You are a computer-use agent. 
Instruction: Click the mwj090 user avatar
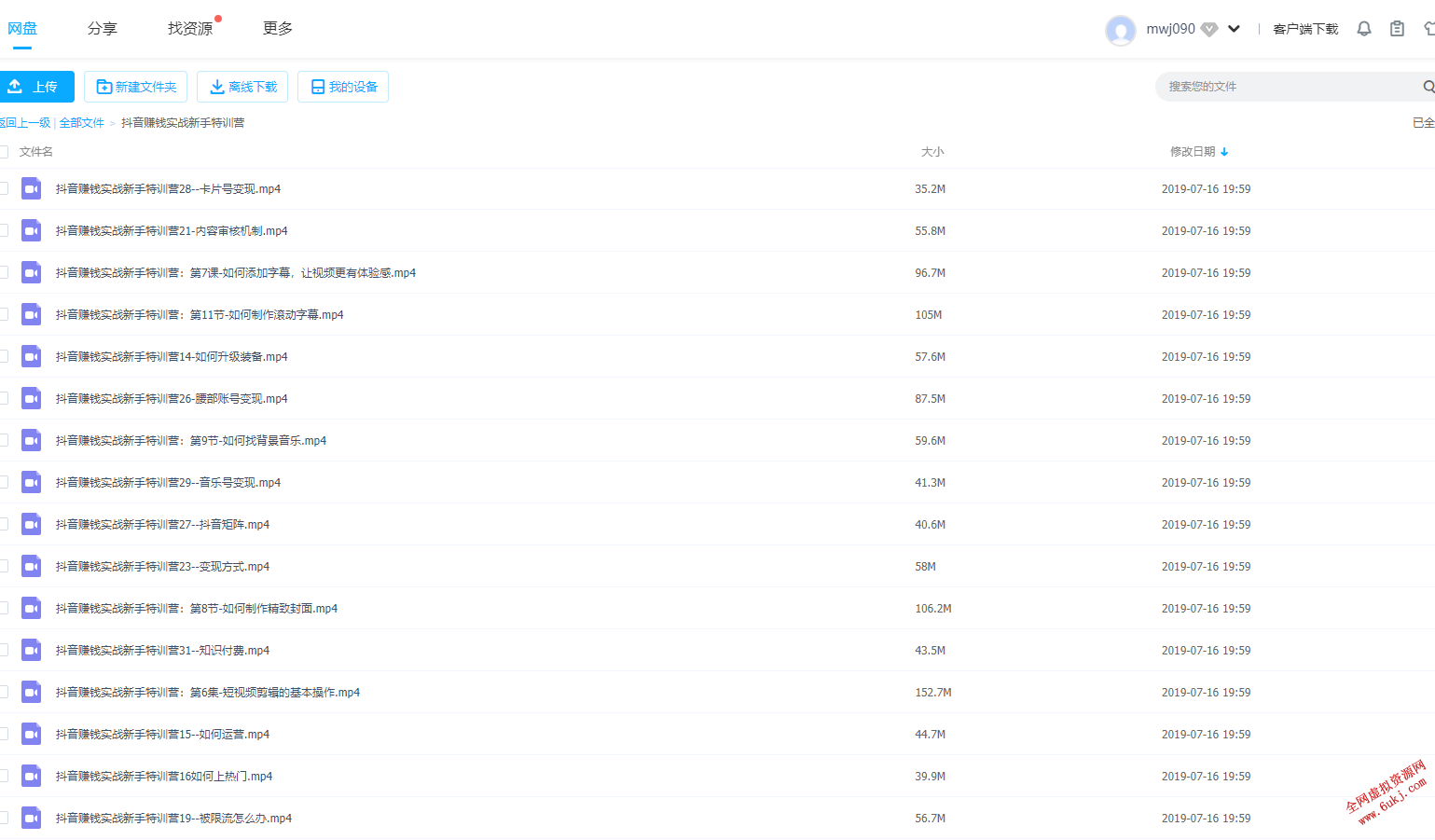click(x=1120, y=30)
